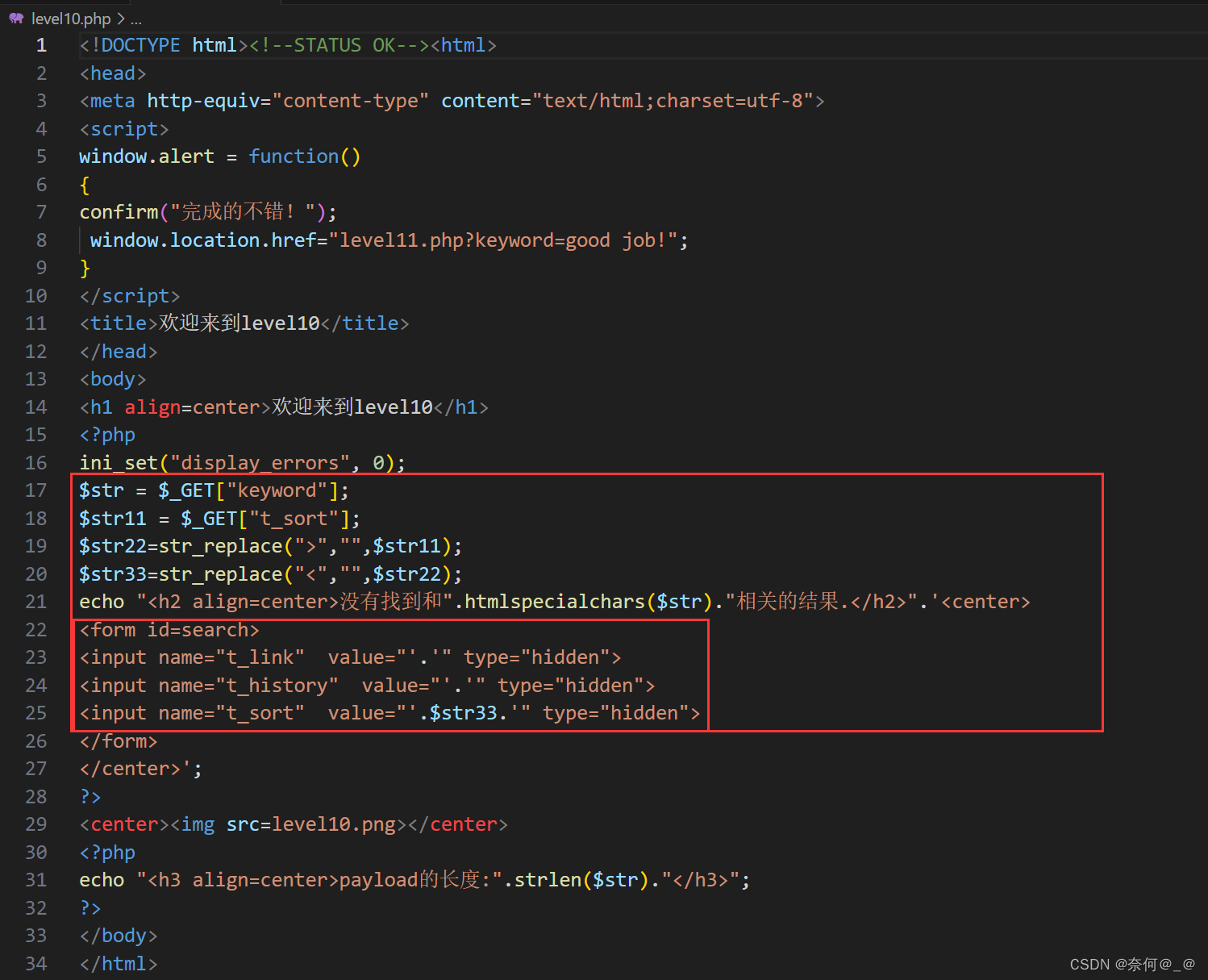This screenshot has width=1208, height=980.
Task: Click the opening yellow brace on line 6
Action: [85, 185]
